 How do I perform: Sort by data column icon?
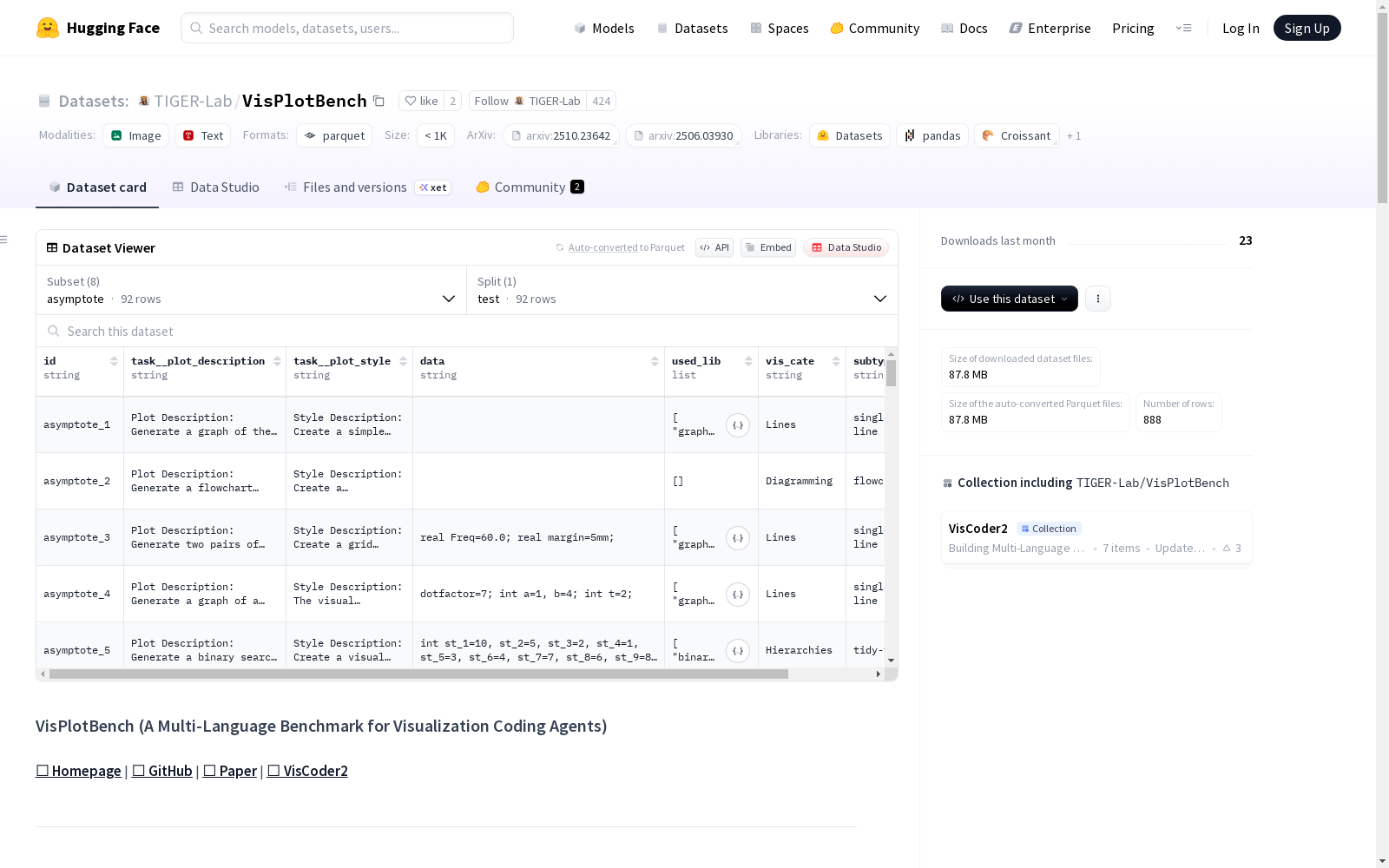(x=655, y=361)
